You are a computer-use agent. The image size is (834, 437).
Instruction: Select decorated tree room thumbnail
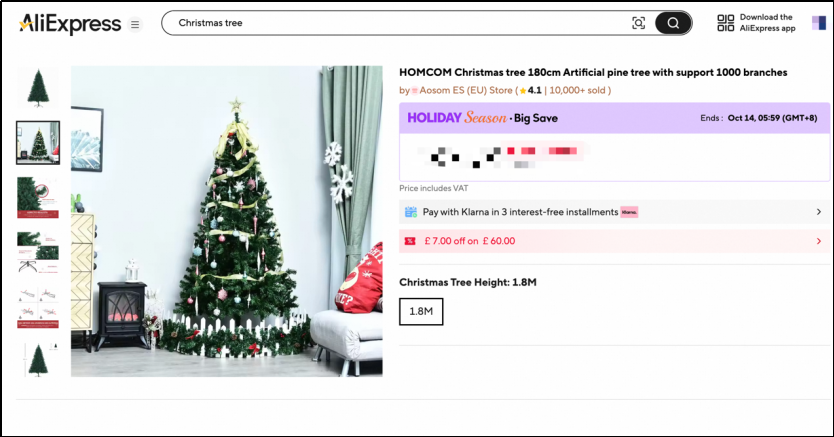(x=38, y=142)
